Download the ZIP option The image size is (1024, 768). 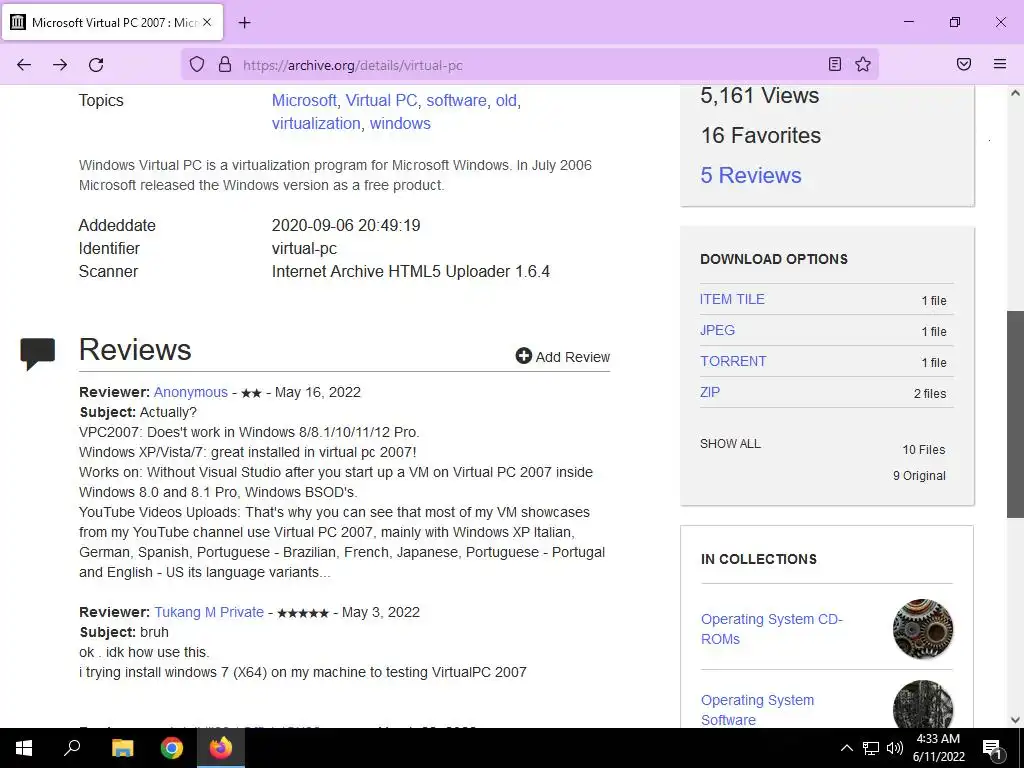710,392
